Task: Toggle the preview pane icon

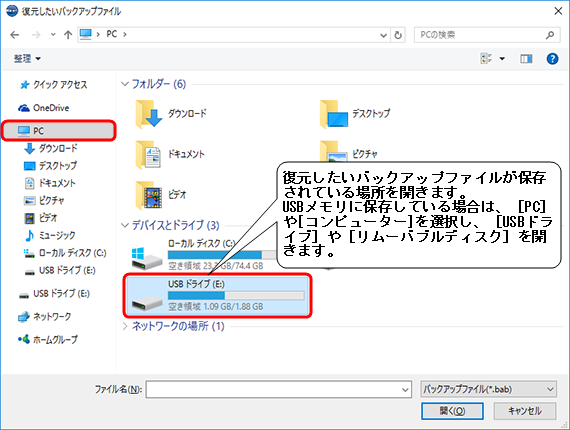Action: click(526, 59)
